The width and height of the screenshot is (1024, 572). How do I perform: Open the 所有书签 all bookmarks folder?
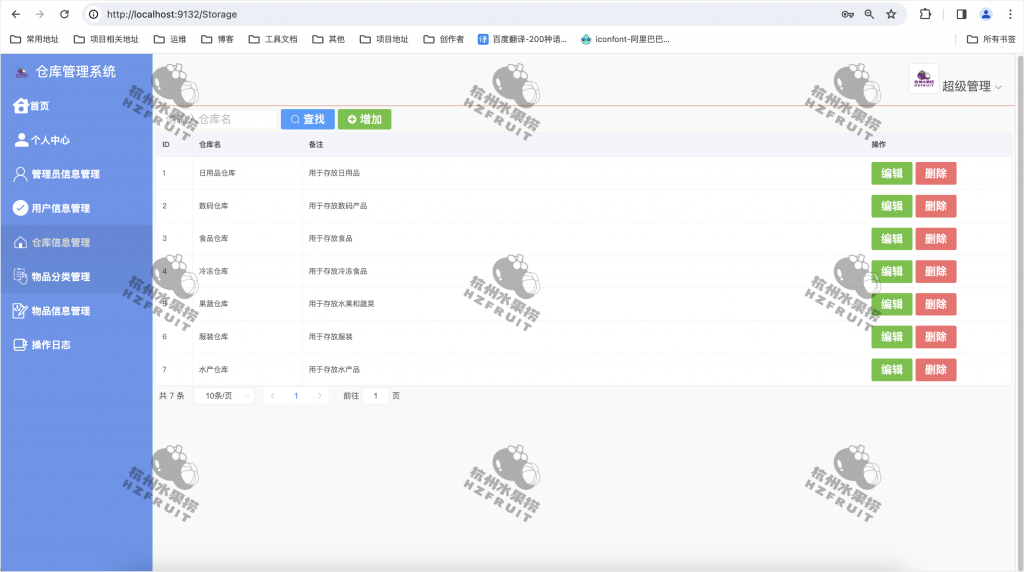[x=991, y=39]
